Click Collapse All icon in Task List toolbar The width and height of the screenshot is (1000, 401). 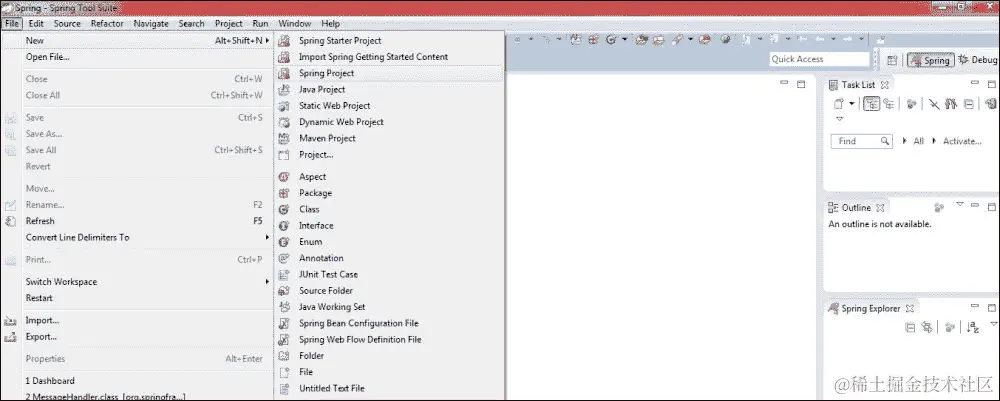point(969,104)
